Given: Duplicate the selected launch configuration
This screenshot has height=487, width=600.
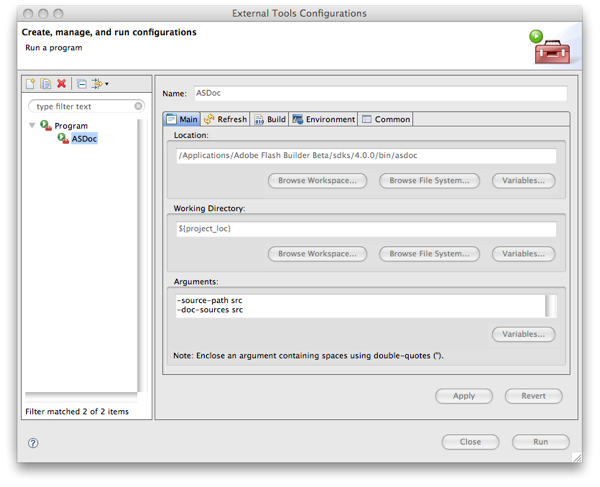Looking at the screenshot, I should pyautogui.click(x=46, y=84).
